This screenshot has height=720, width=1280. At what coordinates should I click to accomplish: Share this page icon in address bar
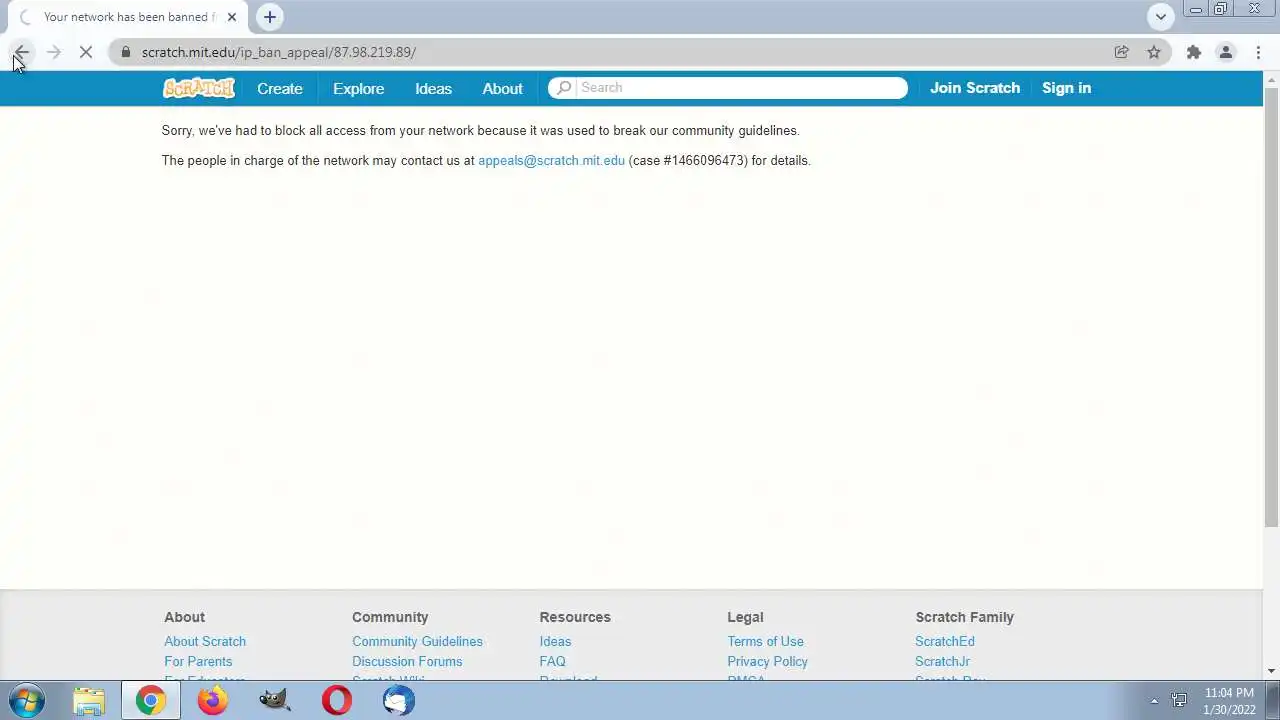pyautogui.click(x=1121, y=52)
